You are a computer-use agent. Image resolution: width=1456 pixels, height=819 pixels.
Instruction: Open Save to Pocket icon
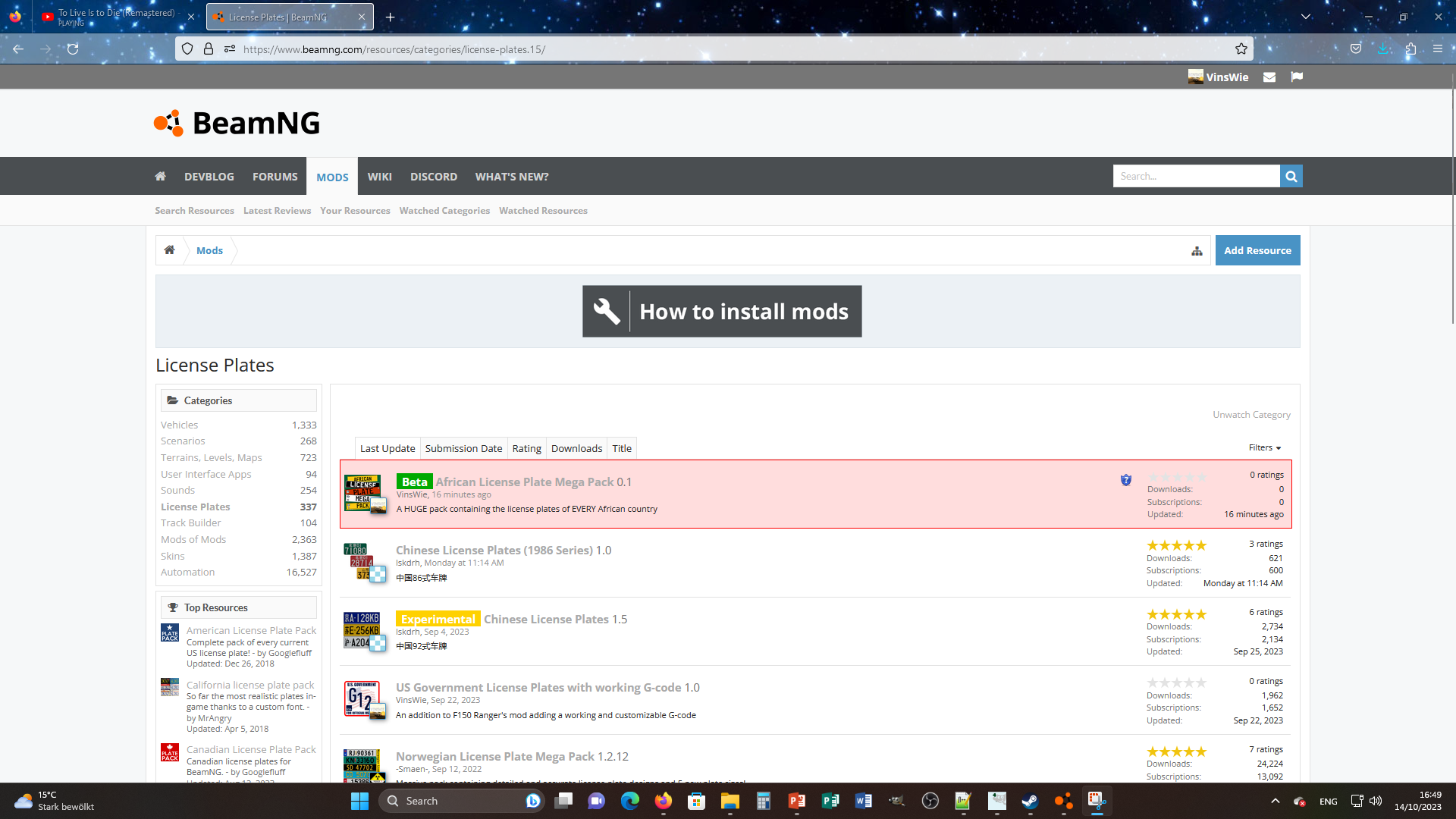tap(1356, 49)
